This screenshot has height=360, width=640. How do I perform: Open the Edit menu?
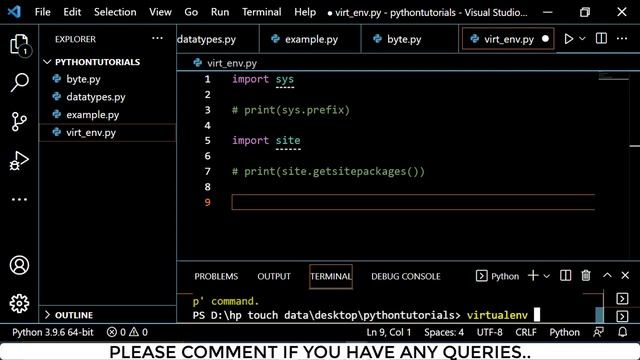[72, 12]
